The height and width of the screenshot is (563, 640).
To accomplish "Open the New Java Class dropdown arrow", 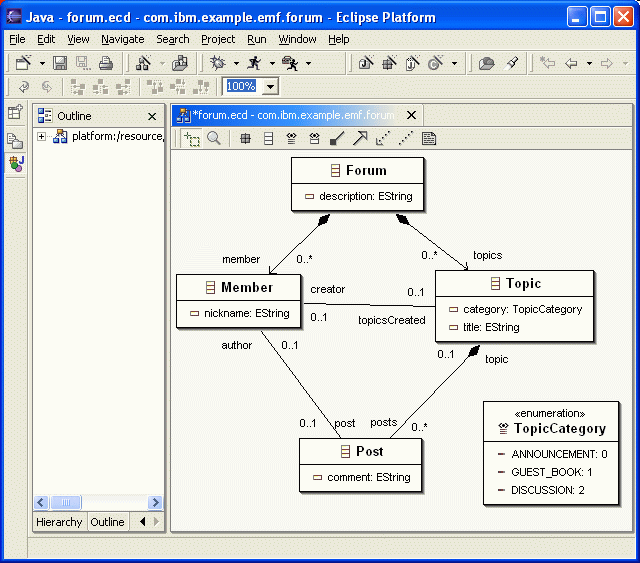I will 454,63.
